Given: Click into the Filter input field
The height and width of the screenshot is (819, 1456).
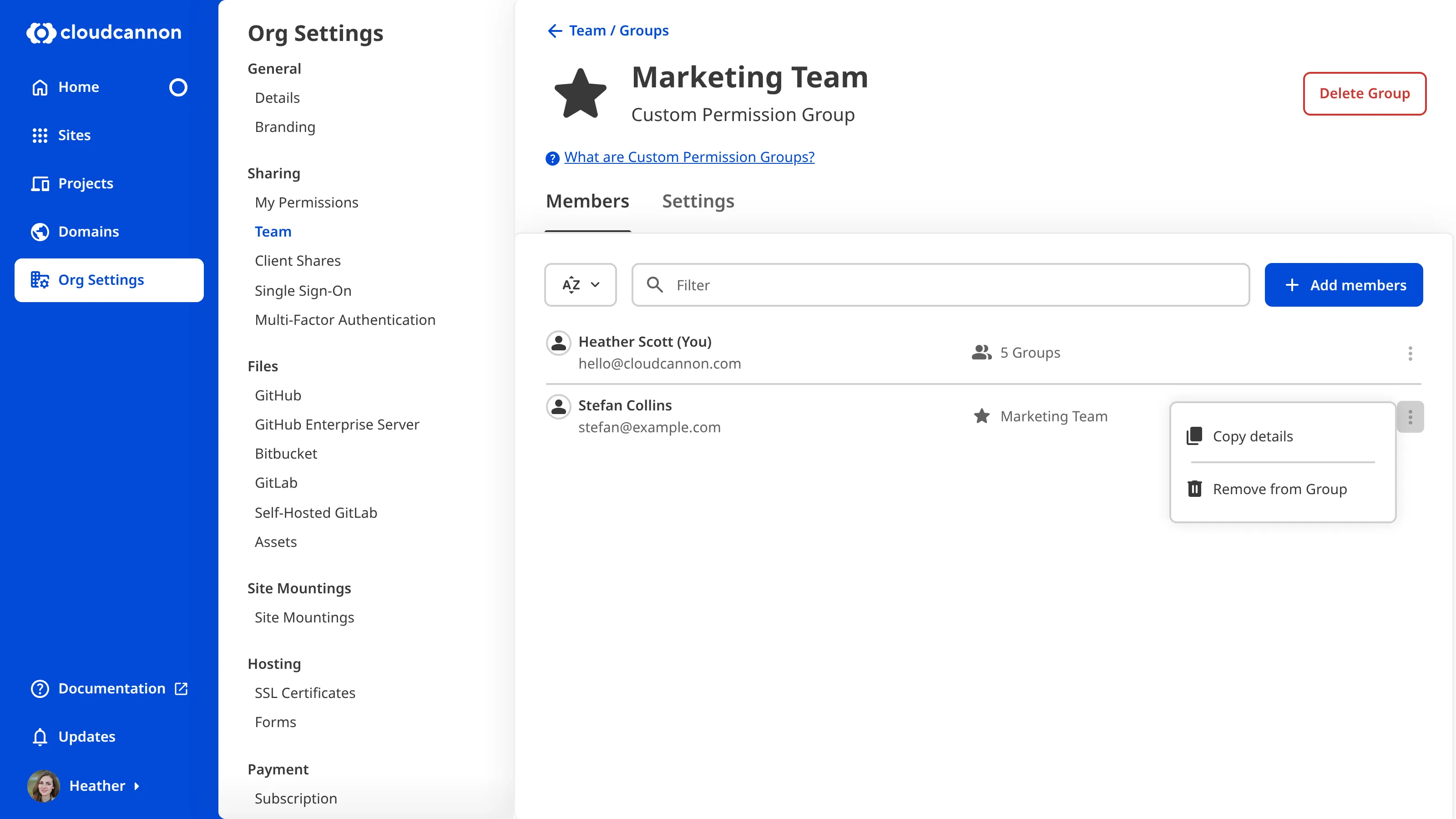Looking at the screenshot, I should [x=940, y=285].
